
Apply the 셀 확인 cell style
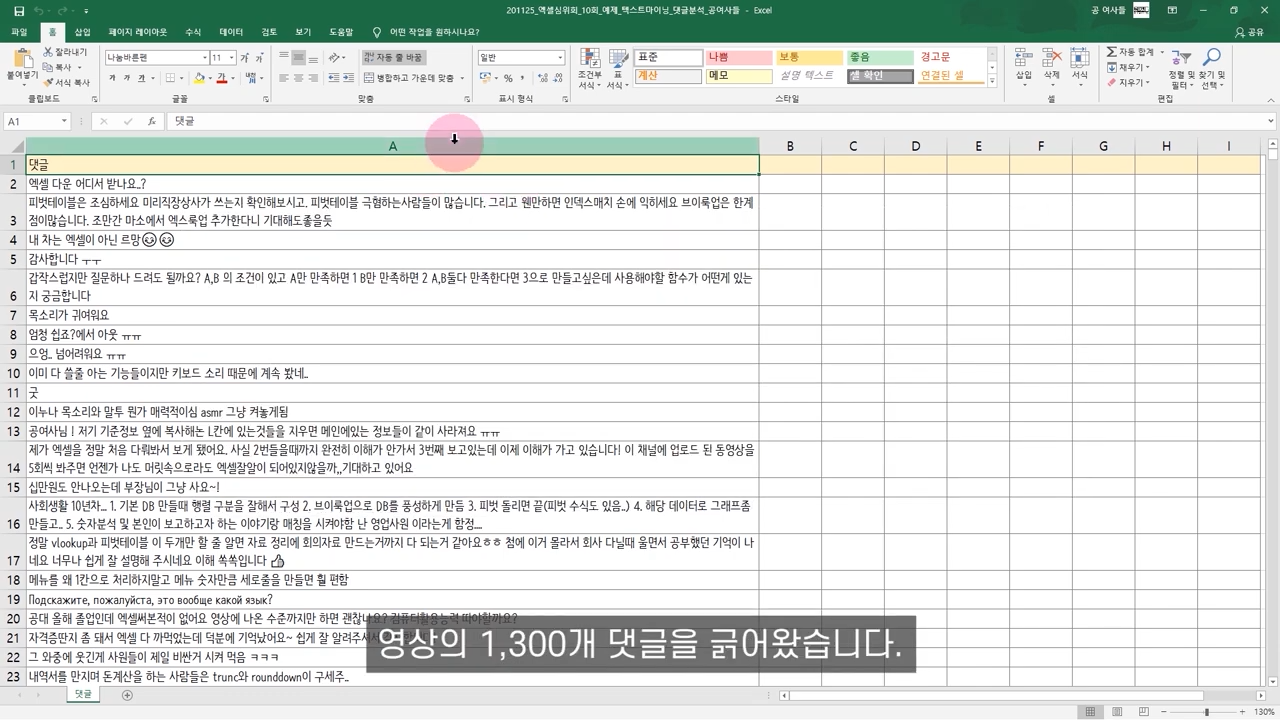[880, 76]
